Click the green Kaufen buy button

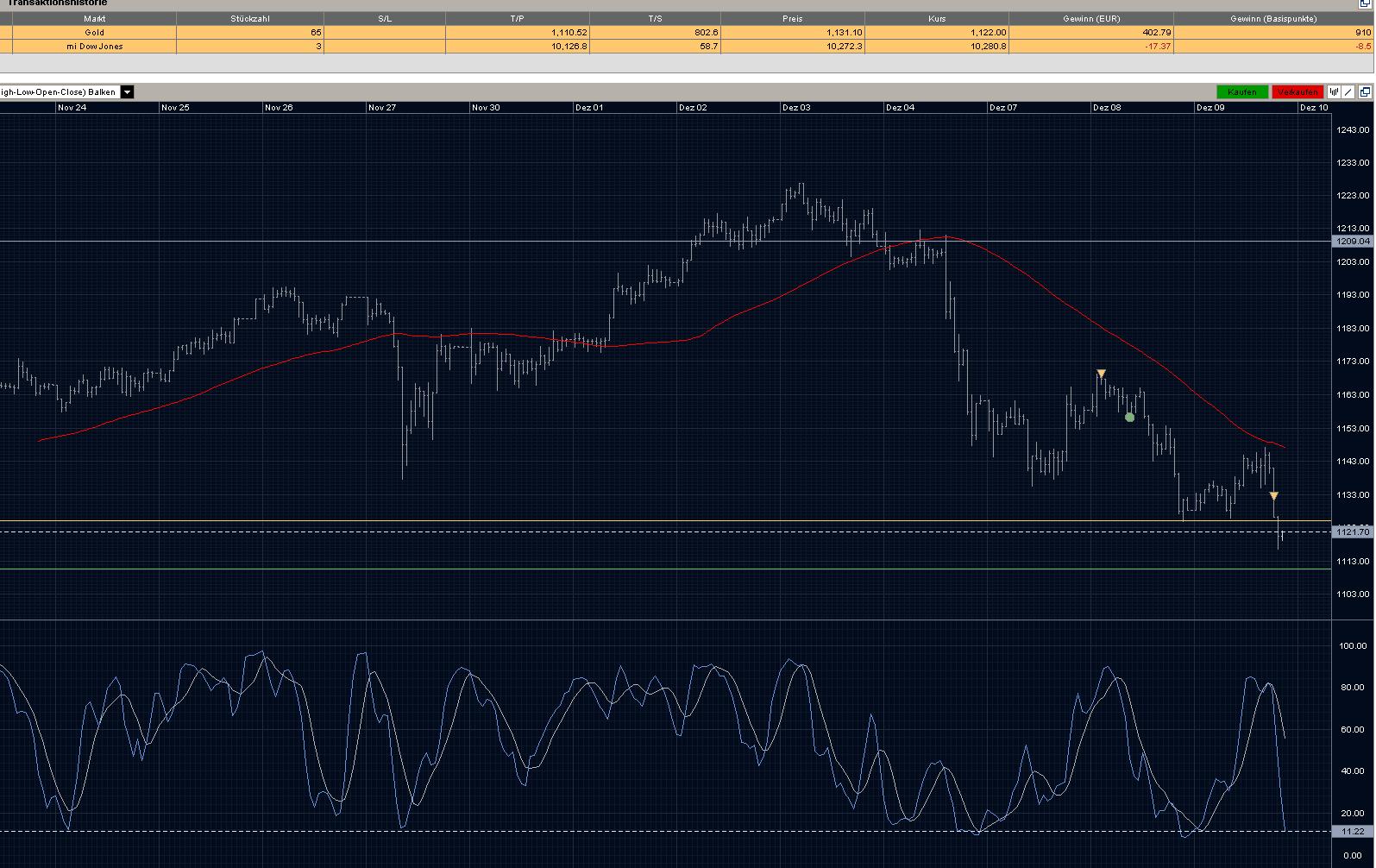coord(1242,92)
